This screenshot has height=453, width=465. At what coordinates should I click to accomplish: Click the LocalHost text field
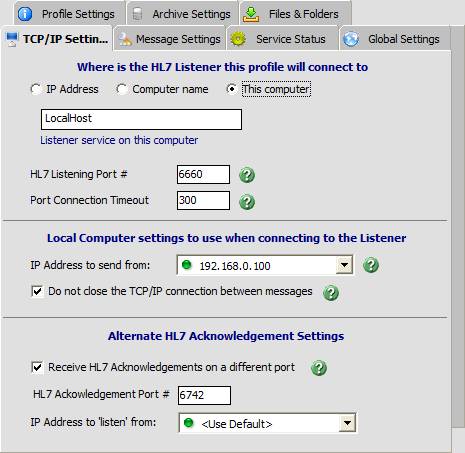tap(141, 119)
